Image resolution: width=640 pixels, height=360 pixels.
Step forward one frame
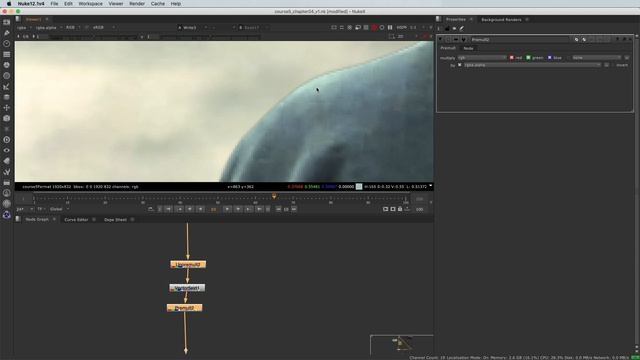point(238,209)
